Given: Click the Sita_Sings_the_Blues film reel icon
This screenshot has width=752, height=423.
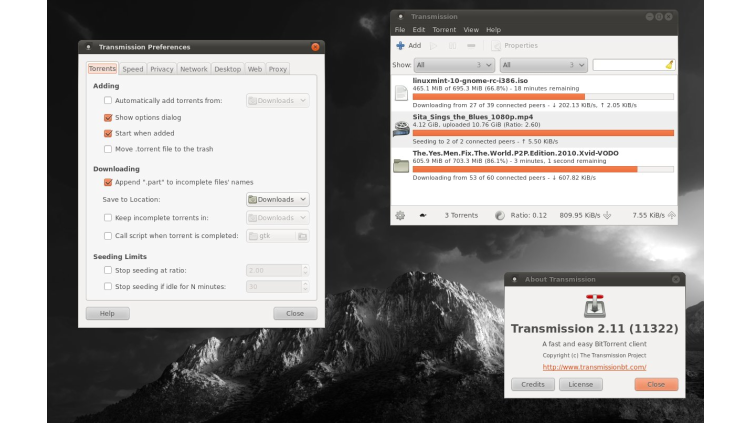Looking at the screenshot, I should [x=401, y=129].
